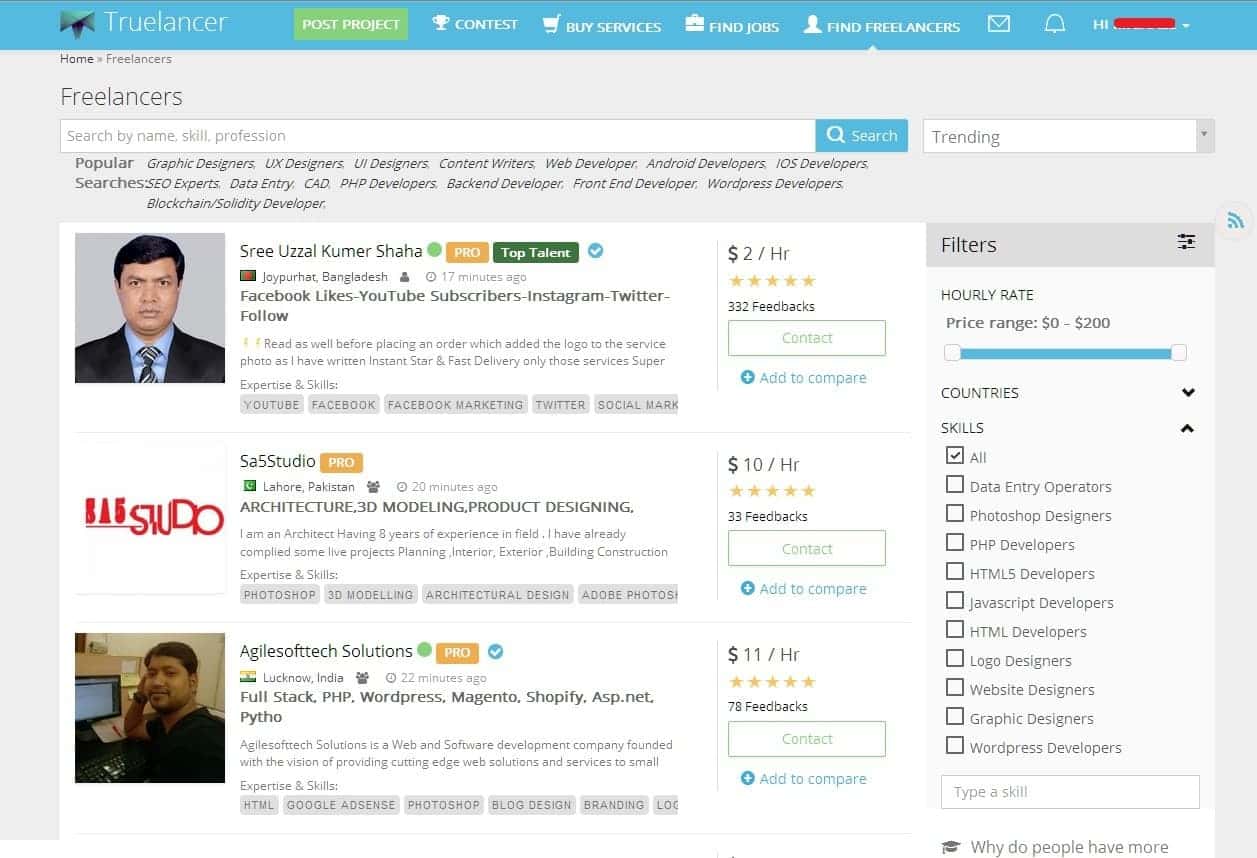Click the Top Talent badge
This screenshot has height=858, width=1257.
point(536,253)
